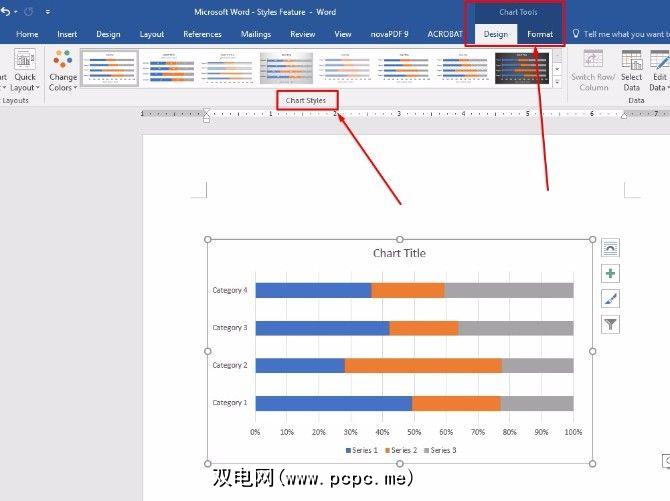Image resolution: width=670 pixels, height=501 pixels.
Task: Click the right indent marker on ruler
Action: point(624,115)
